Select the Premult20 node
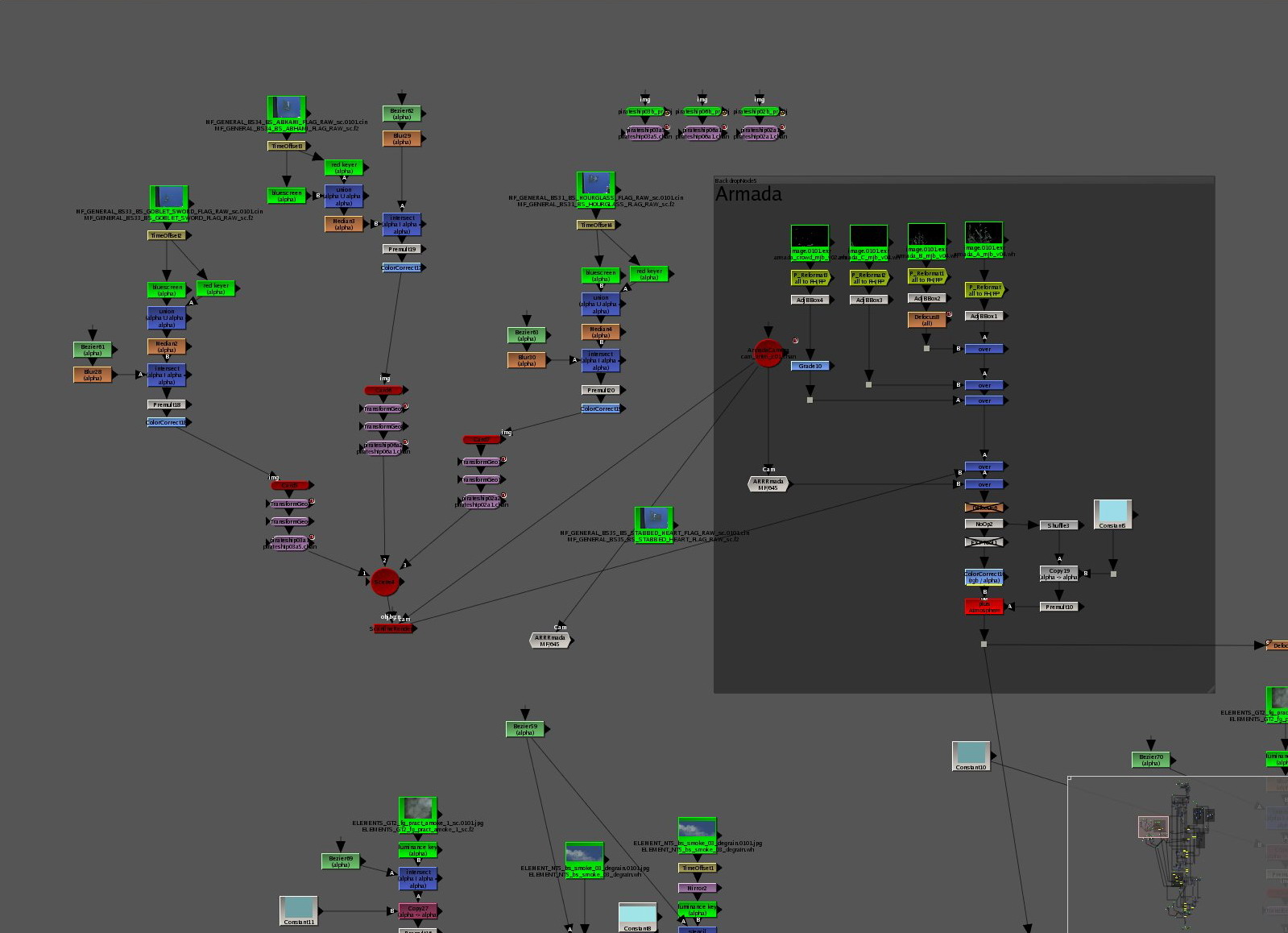1288x933 pixels. (601, 390)
